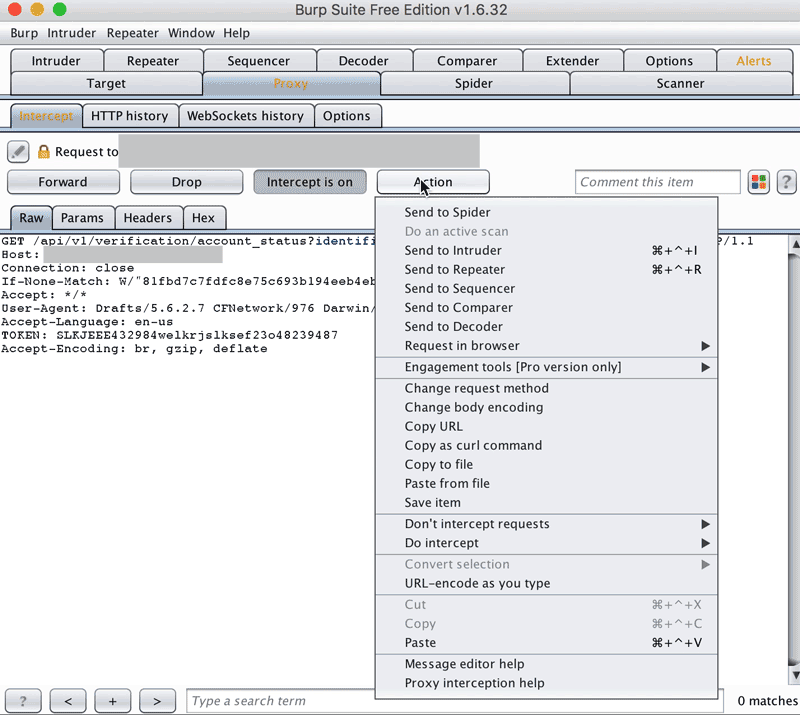
Task: Go to next search match with > button
Action: 157,701
